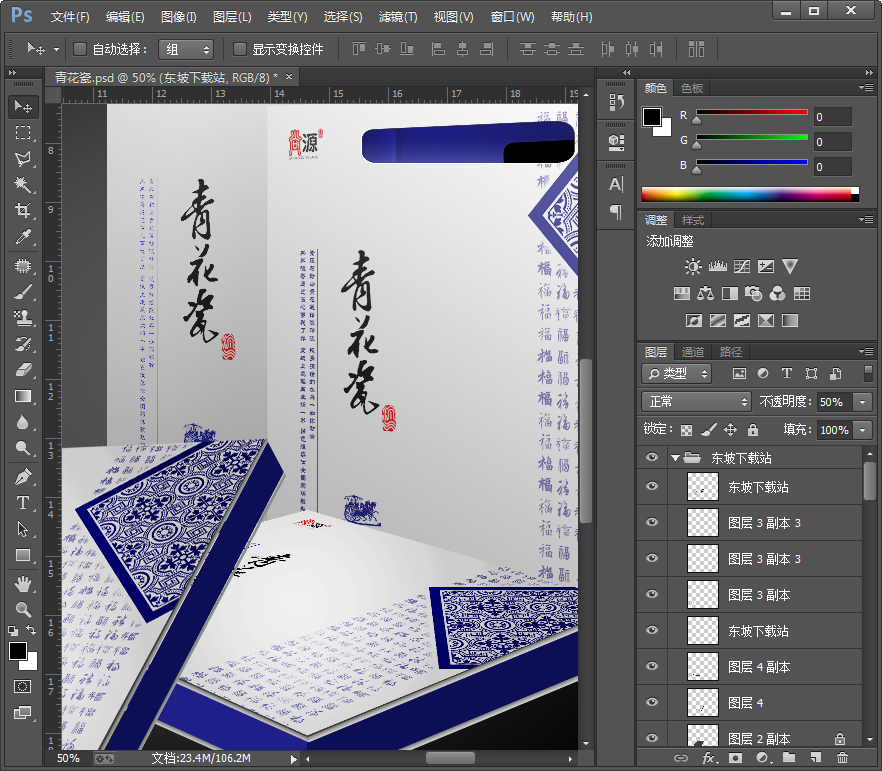Click the delete layer trash icon

point(842,759)
